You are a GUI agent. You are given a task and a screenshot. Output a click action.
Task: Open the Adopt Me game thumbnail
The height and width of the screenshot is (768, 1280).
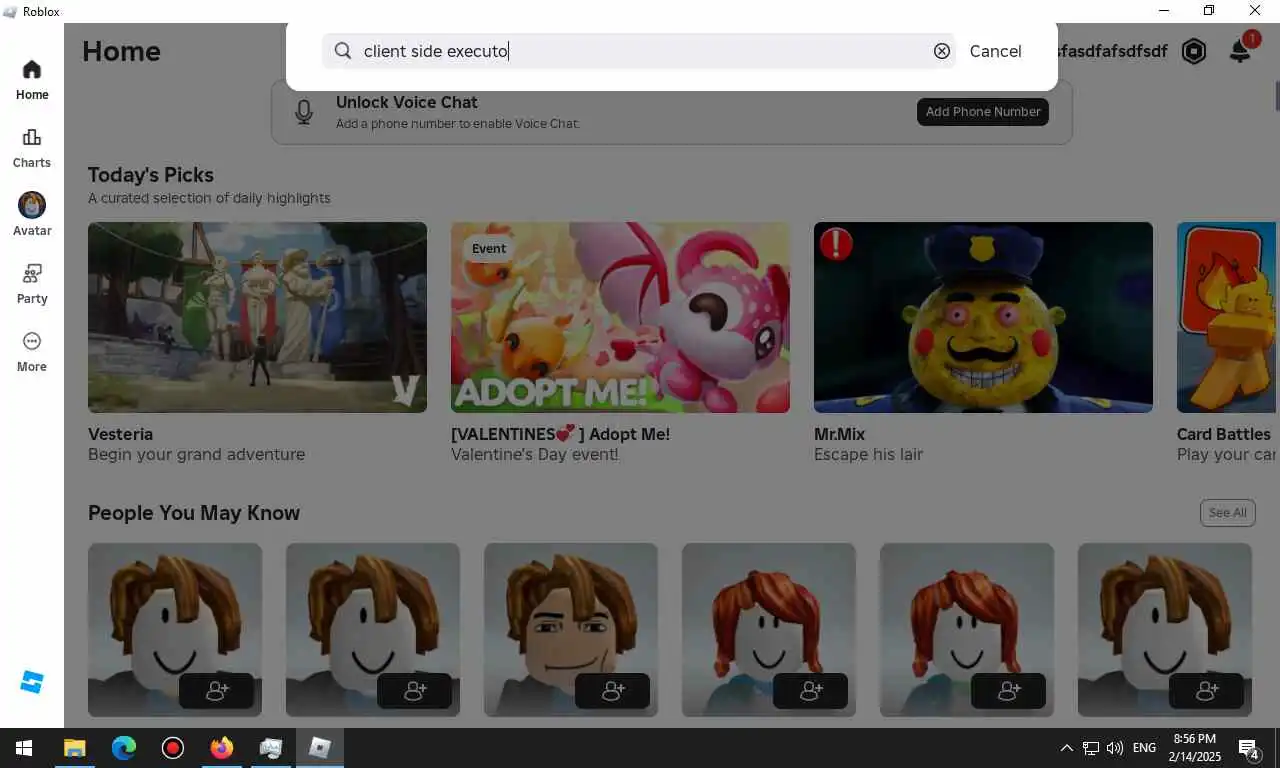[x=620, y=317]
